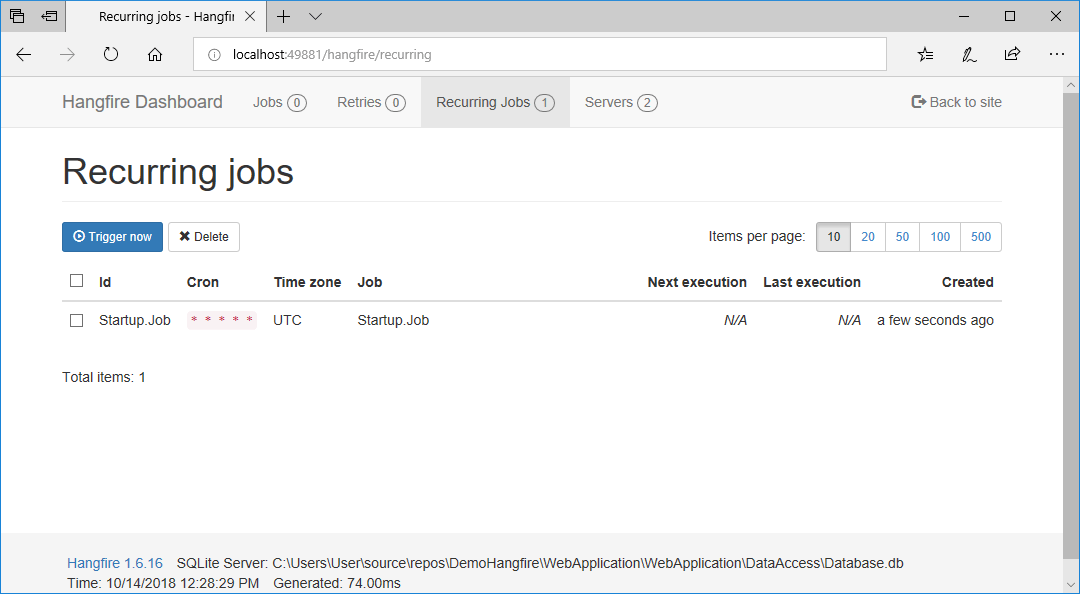Toggle the select-all checkbox in table header
Screen dimensions: 1080x594
click(76, 280)
